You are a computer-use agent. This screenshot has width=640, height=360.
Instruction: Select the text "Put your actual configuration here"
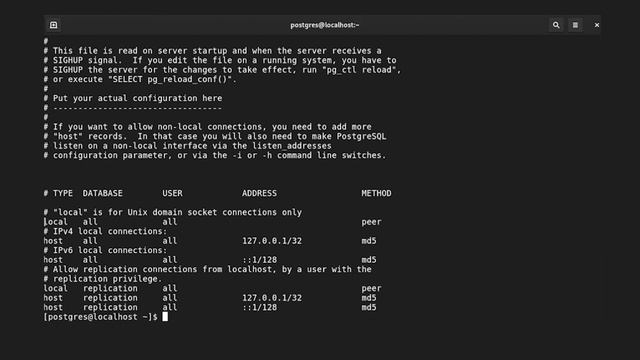[138, 98]
